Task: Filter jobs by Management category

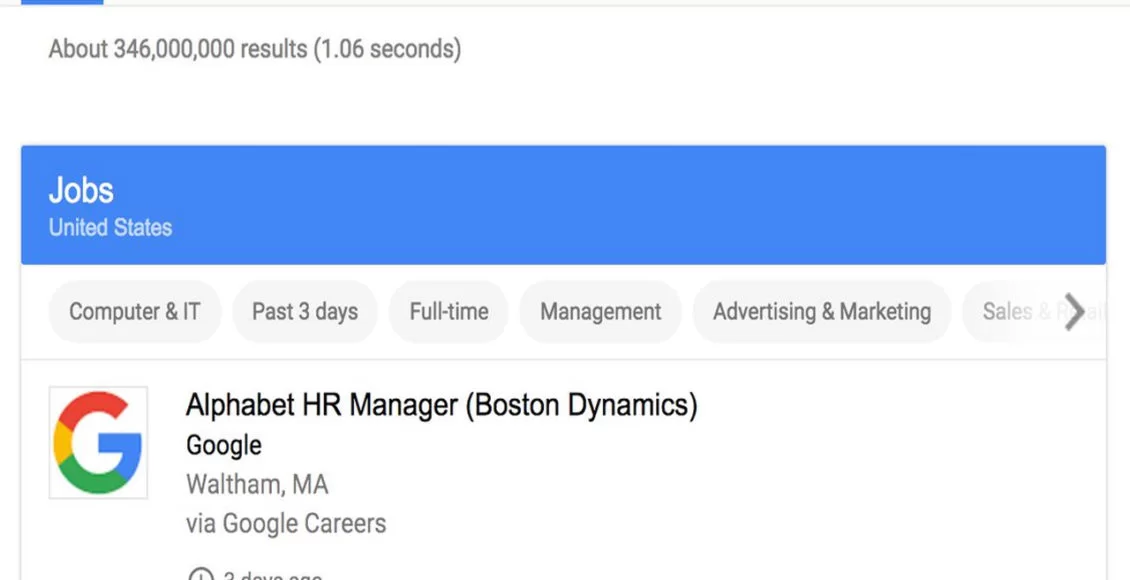Action: point(600,312)
